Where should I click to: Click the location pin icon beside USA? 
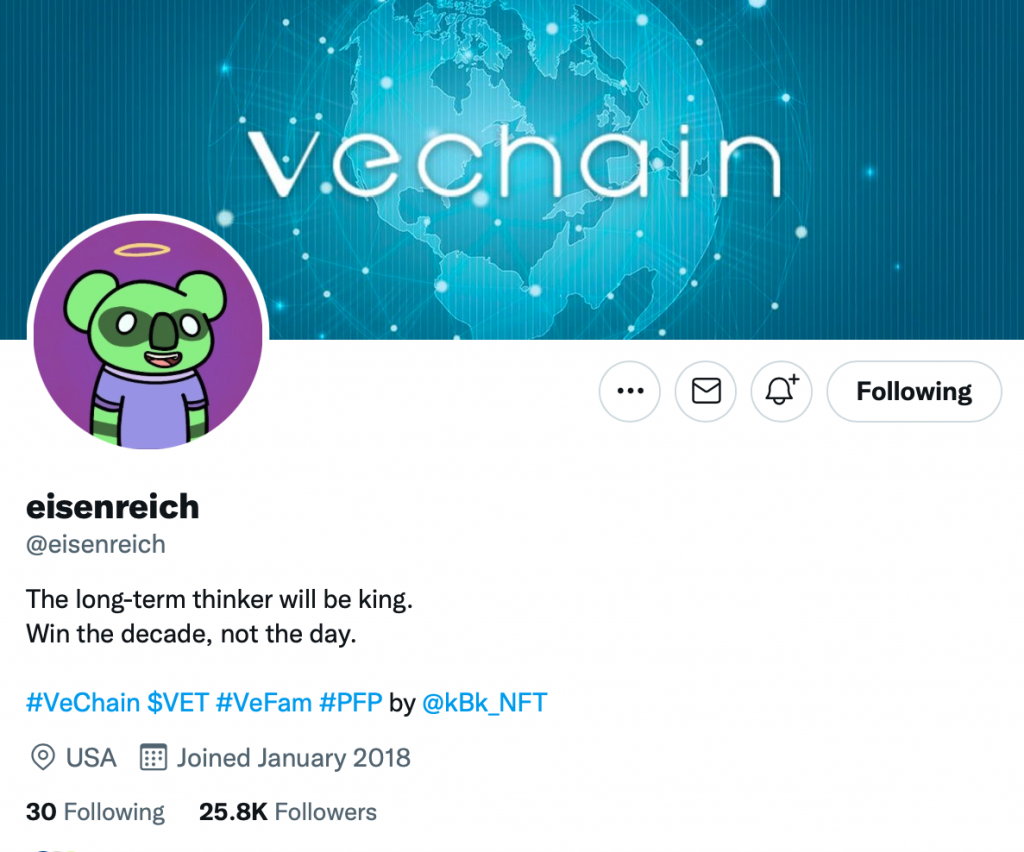coord(41,757)
